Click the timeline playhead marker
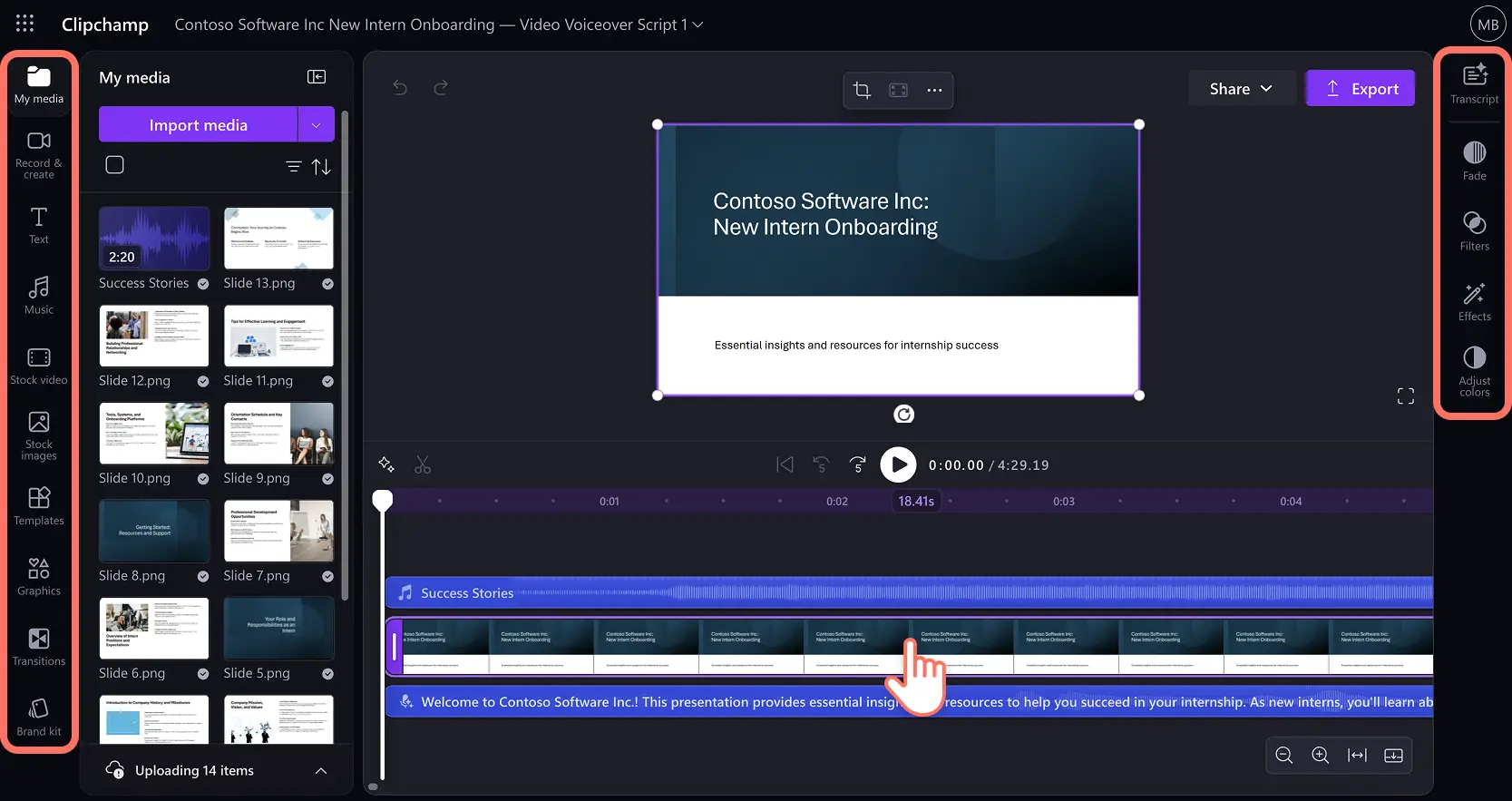The image size is (1512, 801). (383, 500)
